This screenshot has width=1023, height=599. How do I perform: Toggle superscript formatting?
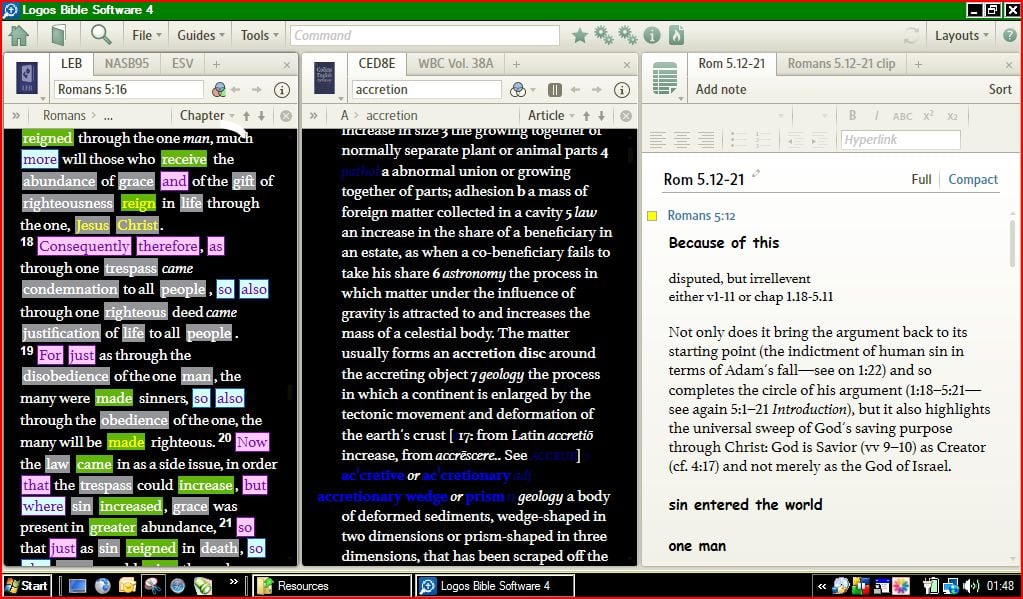[928, 115]
